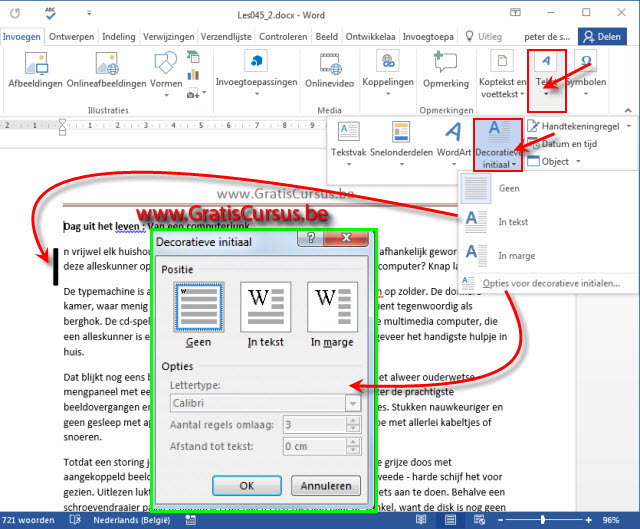Open the Indeling tab
Viewport: 640px width, 529px height.
(118, 37)
